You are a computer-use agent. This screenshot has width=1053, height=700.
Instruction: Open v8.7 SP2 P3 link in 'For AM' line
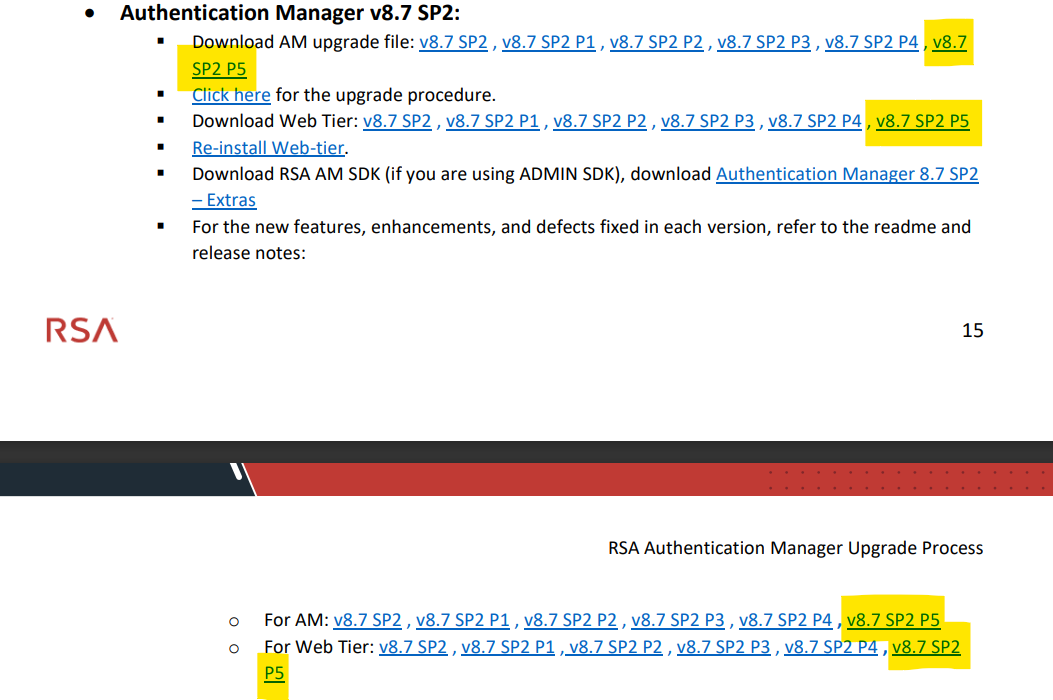[678, 620]
